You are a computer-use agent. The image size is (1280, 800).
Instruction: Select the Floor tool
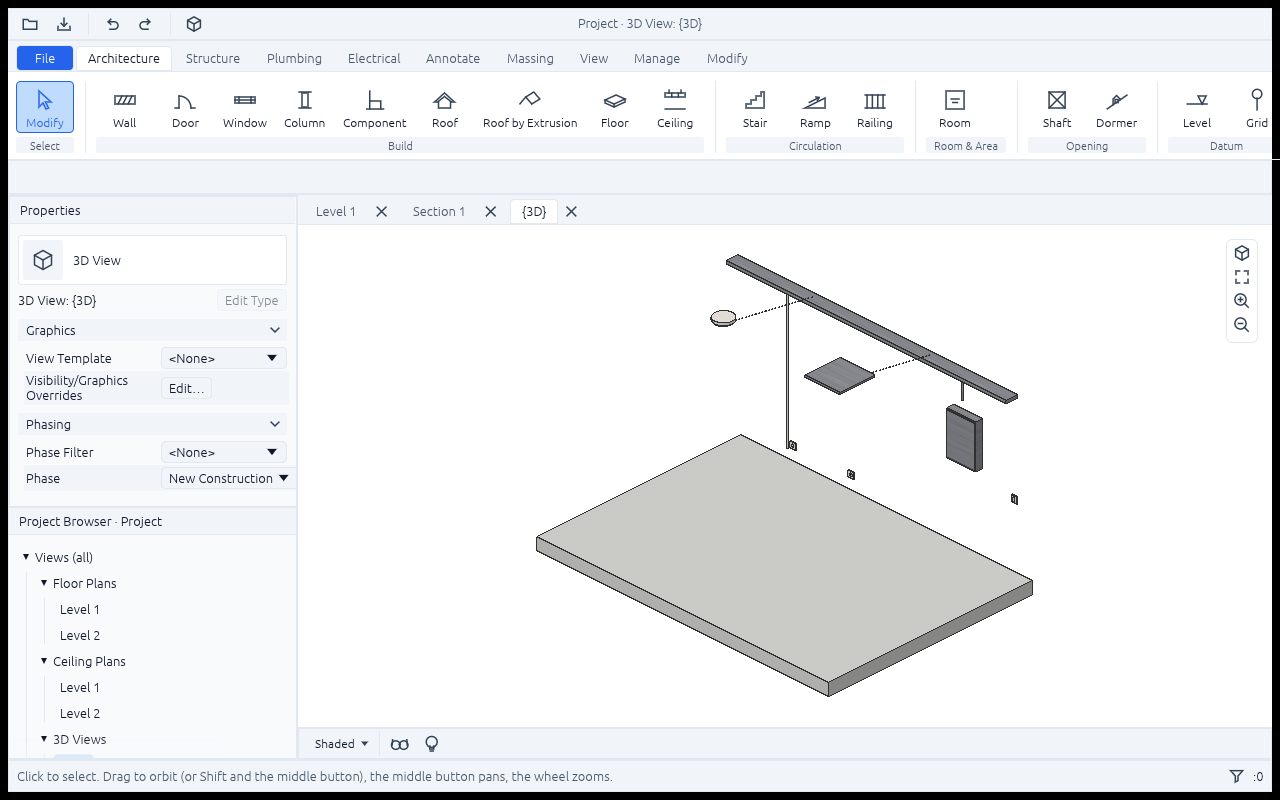click(x=615, y=108)
